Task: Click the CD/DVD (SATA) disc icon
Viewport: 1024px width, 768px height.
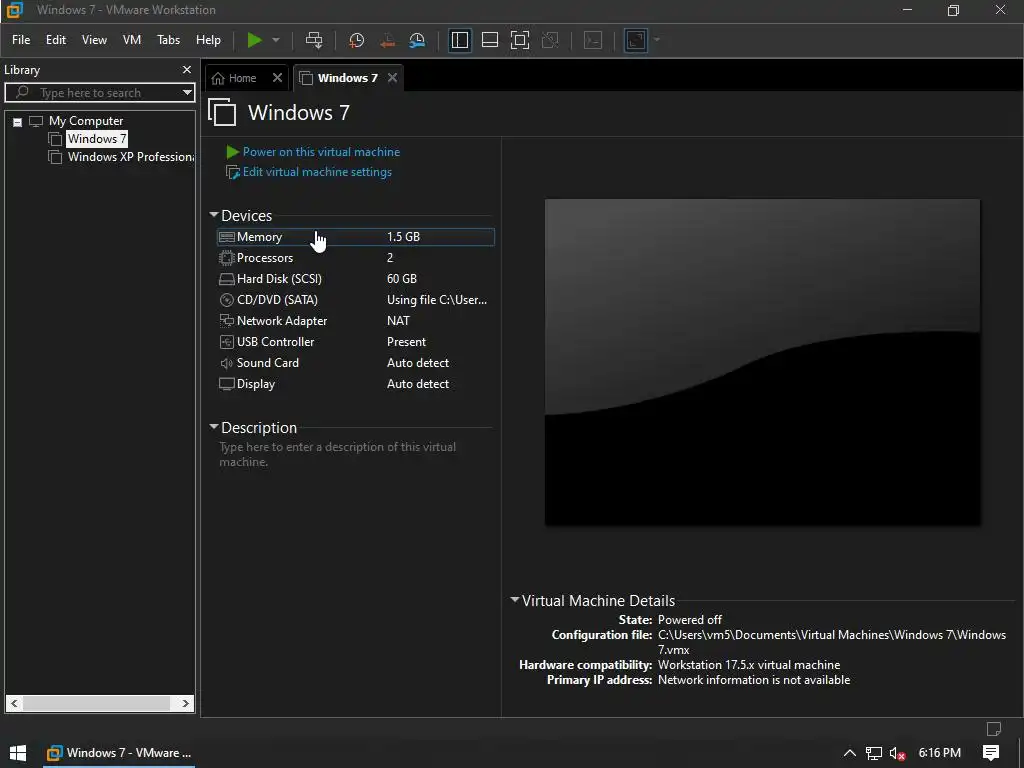Action: (x=227, y=300)
